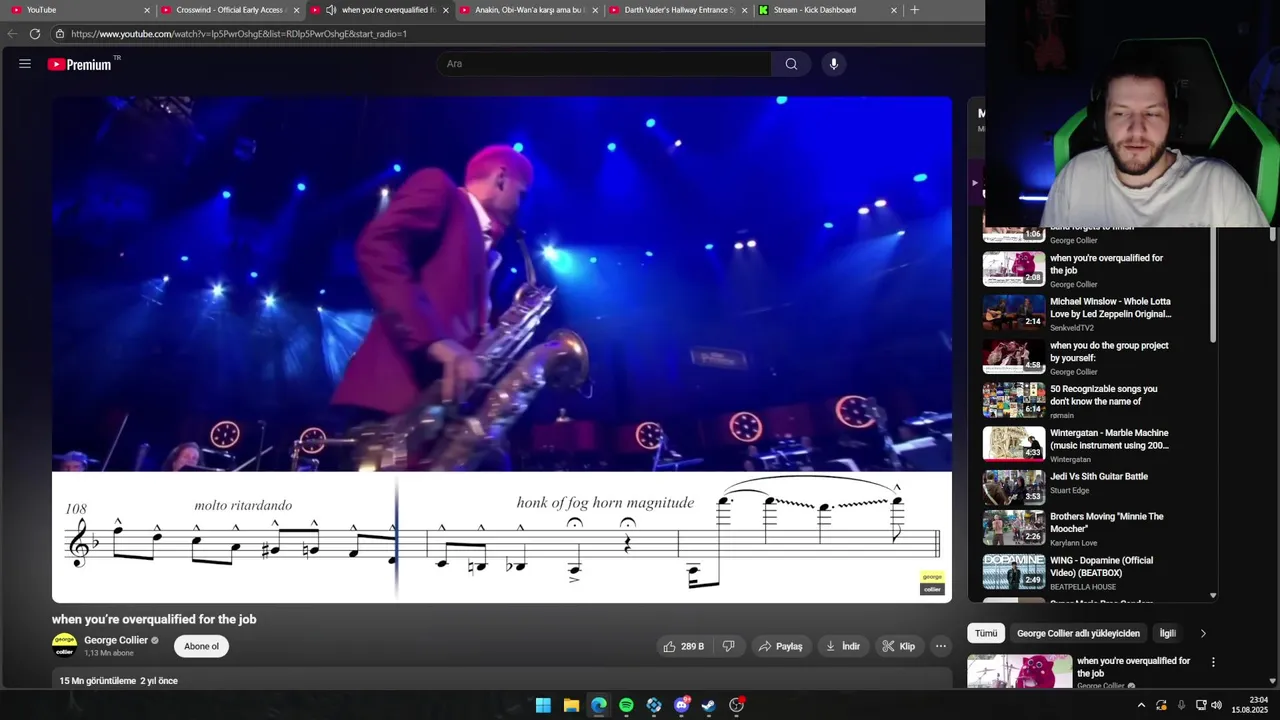Open George Collier channel avatar

pos(64,646)
